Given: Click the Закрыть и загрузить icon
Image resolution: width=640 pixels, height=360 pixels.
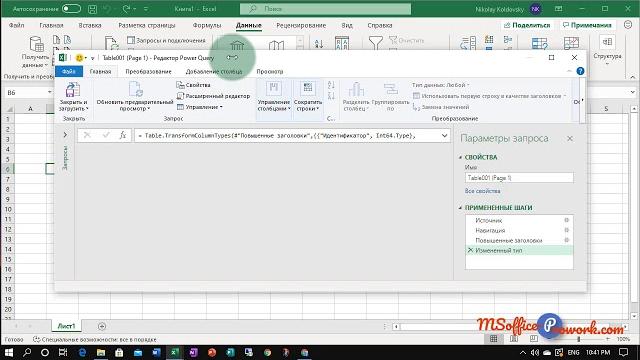Looking at the screenshot, I should [x=73, y=89].
